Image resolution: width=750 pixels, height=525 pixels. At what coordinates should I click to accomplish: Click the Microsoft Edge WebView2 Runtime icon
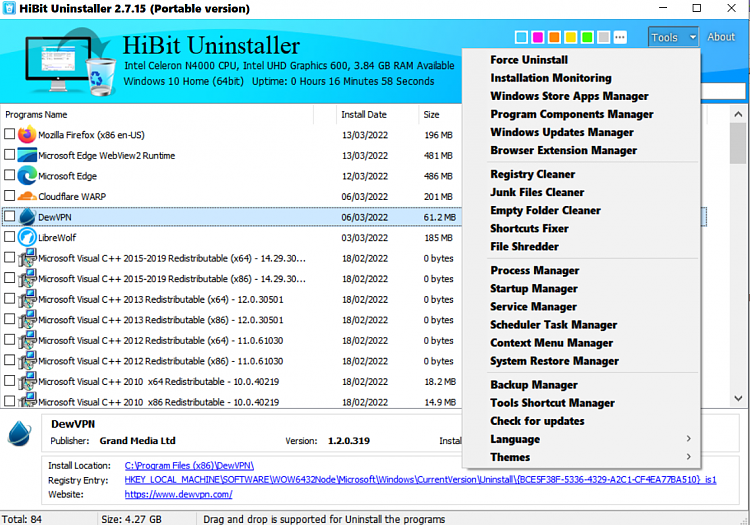pos(27,155)
